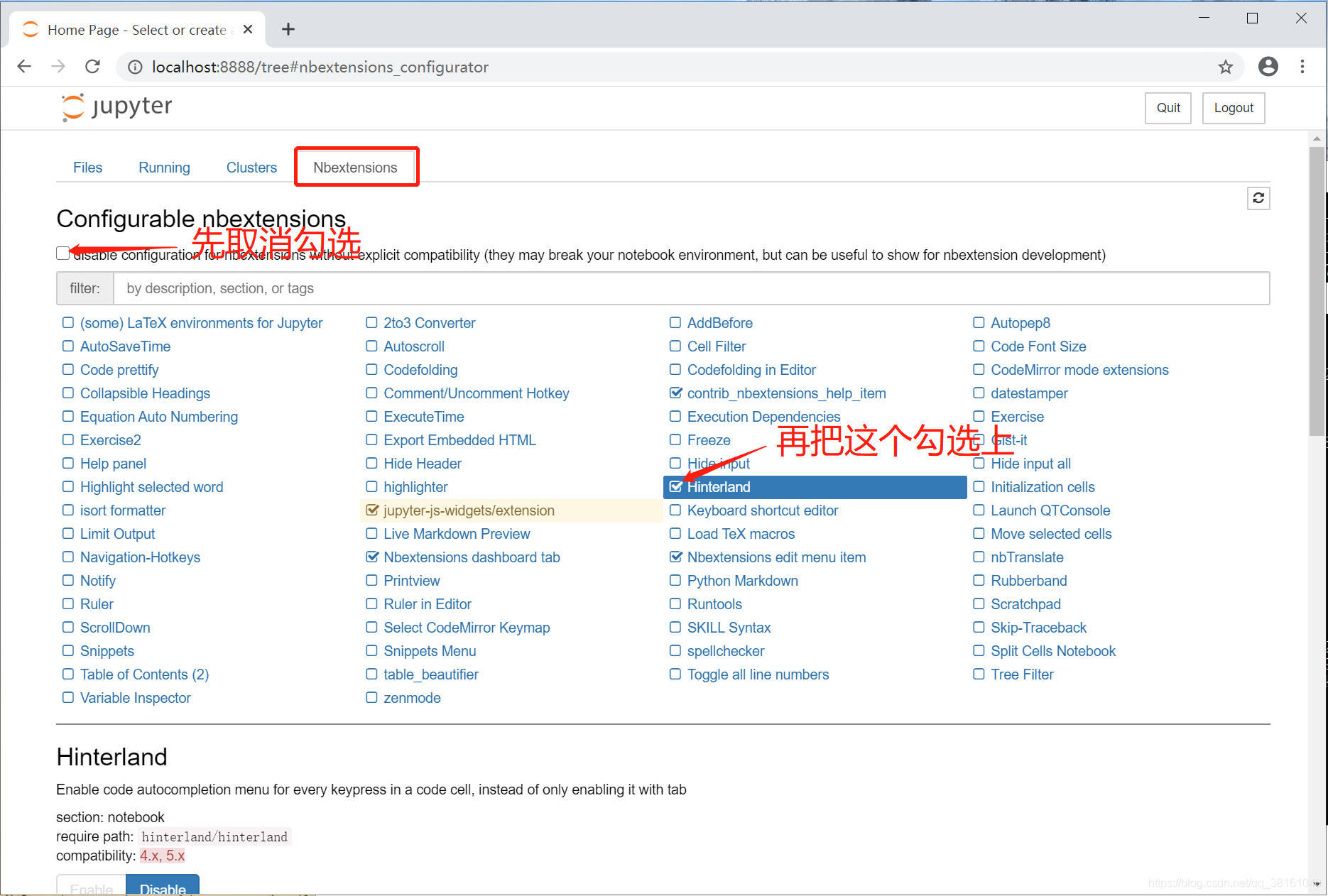Viewport: 1328px width, 896px height.
Task: Select the Collapsible Headings extension
Action: coord(145,393)
